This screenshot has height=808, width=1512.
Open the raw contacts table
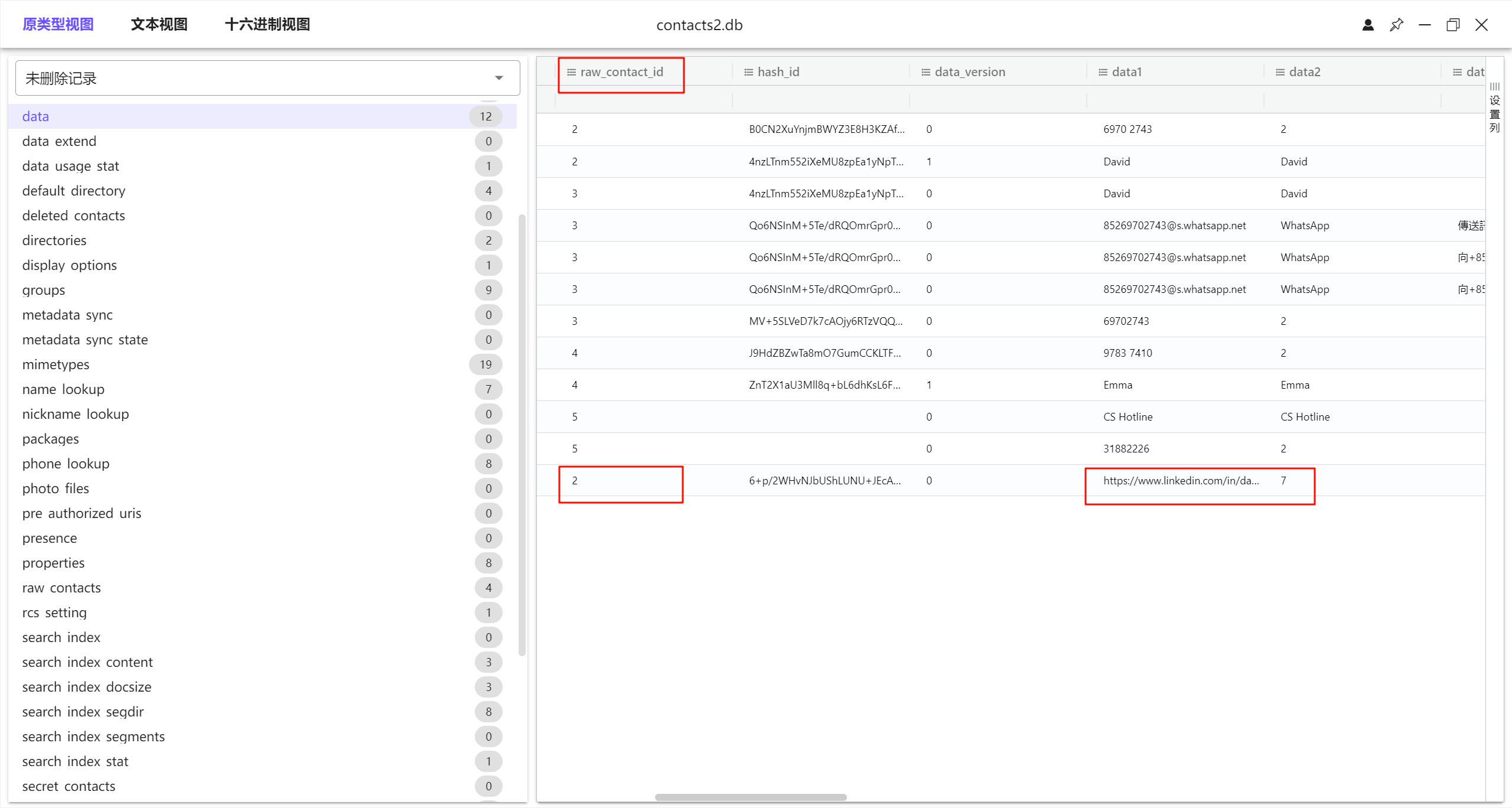tap(61, 588)
